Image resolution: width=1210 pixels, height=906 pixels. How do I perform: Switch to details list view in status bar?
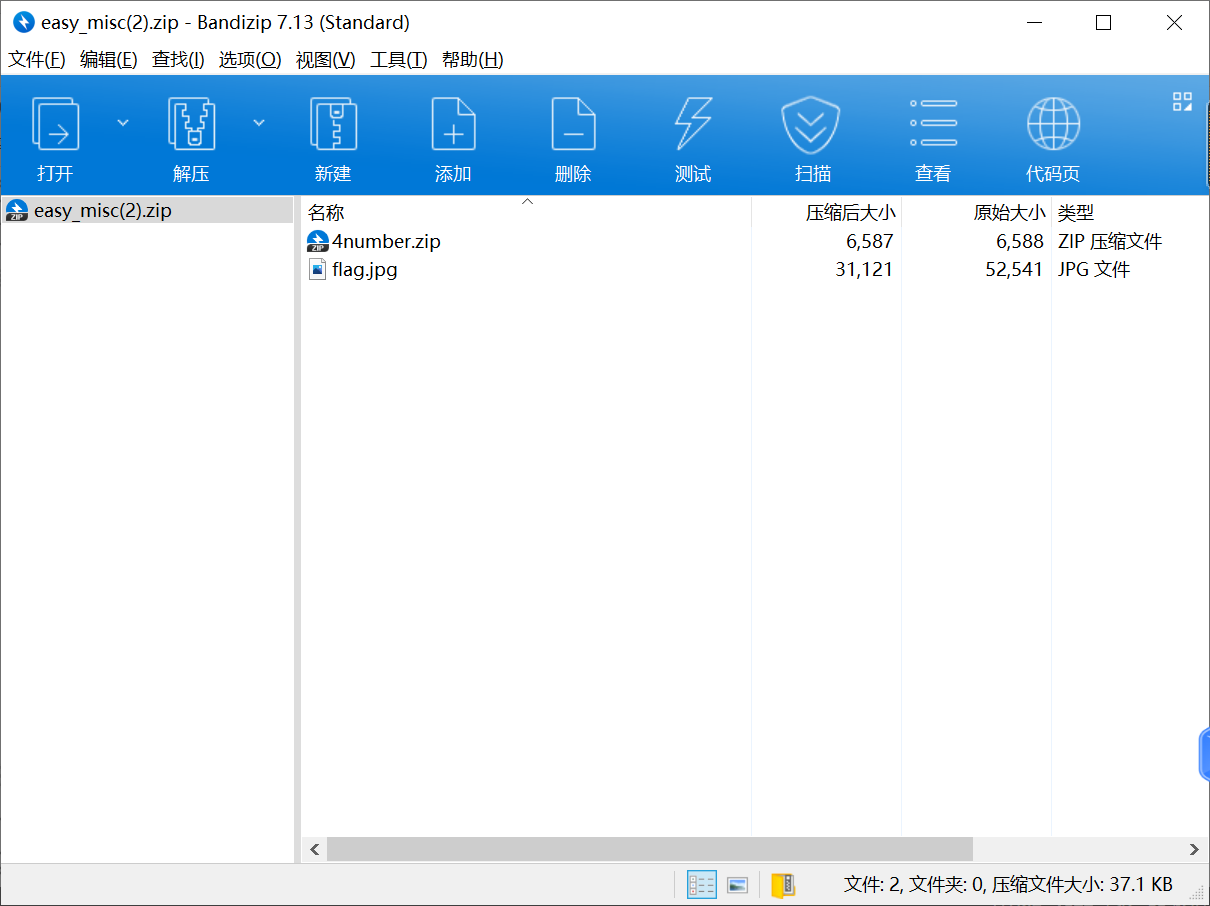pyautogui.click(x=702, y=884)
